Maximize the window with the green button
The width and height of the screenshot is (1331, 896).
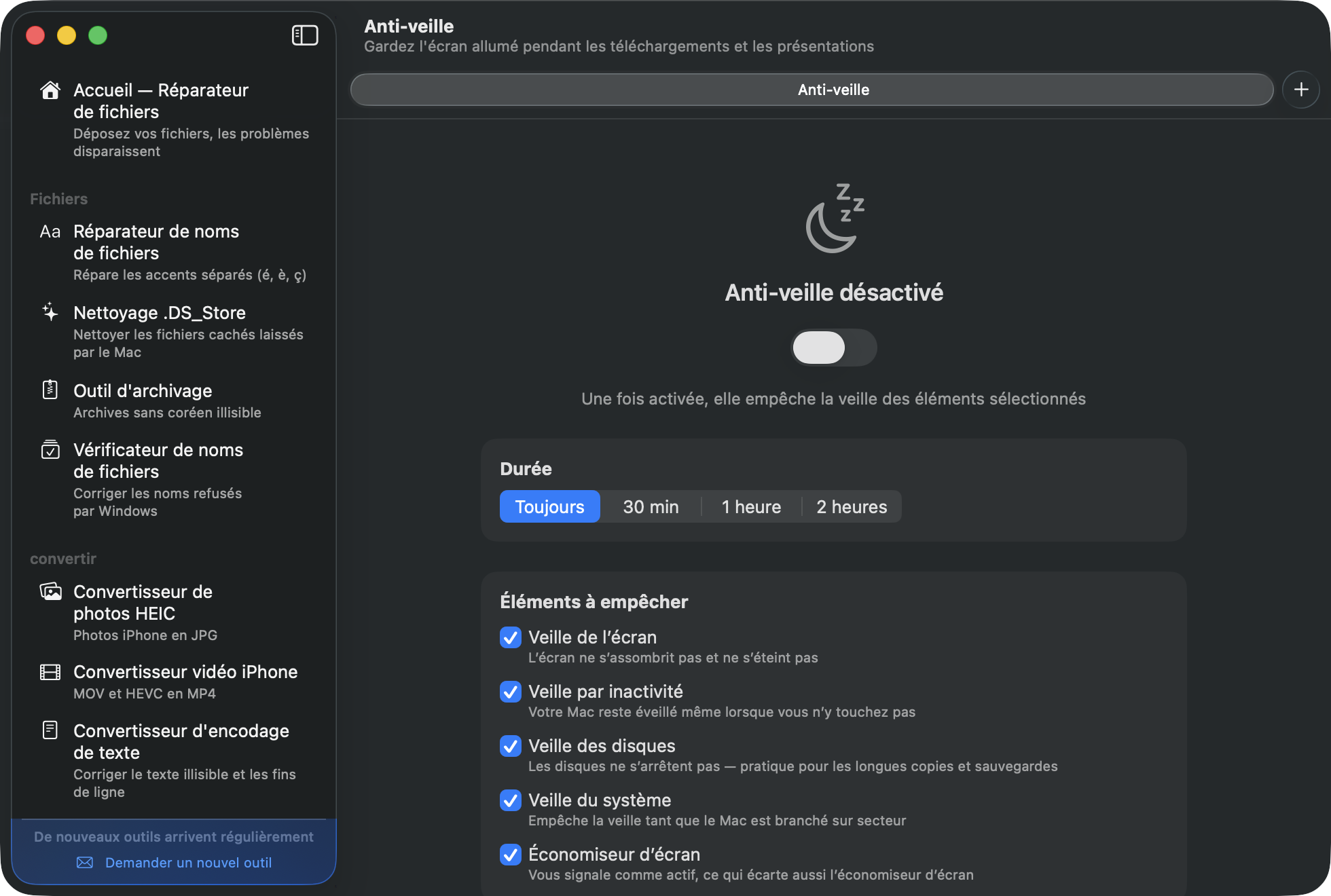(98, 35)
